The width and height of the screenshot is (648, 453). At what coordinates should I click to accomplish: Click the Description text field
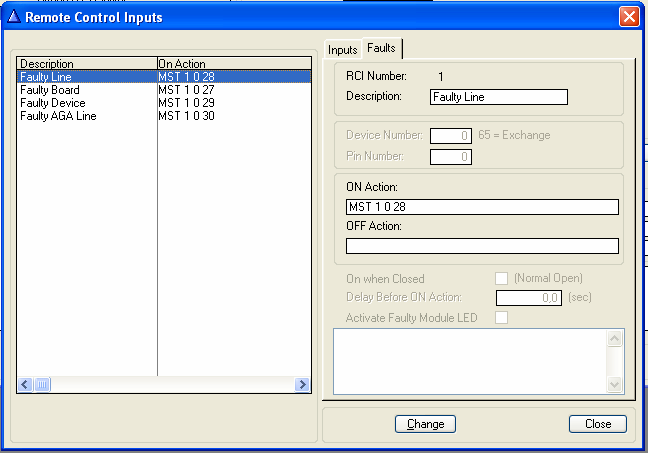pos(498,97)
